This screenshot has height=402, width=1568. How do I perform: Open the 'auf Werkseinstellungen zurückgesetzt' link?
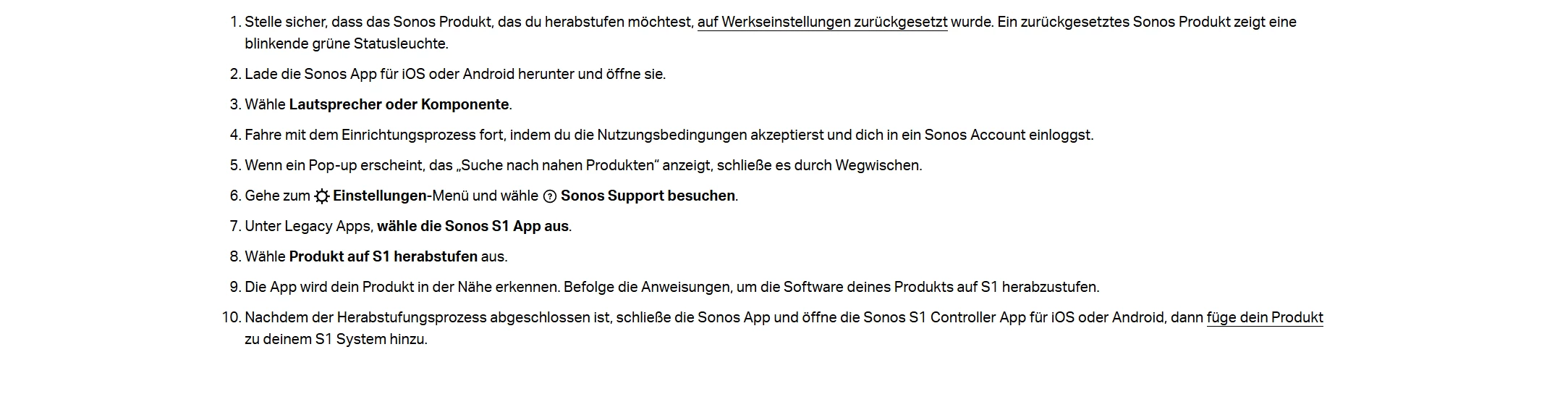click(822, 22)
